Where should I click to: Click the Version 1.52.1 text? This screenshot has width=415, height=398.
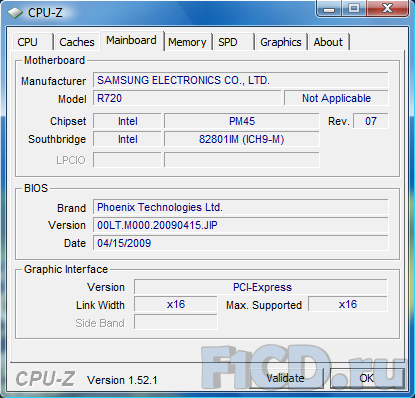pyautogui.click(x=122, y=380)
